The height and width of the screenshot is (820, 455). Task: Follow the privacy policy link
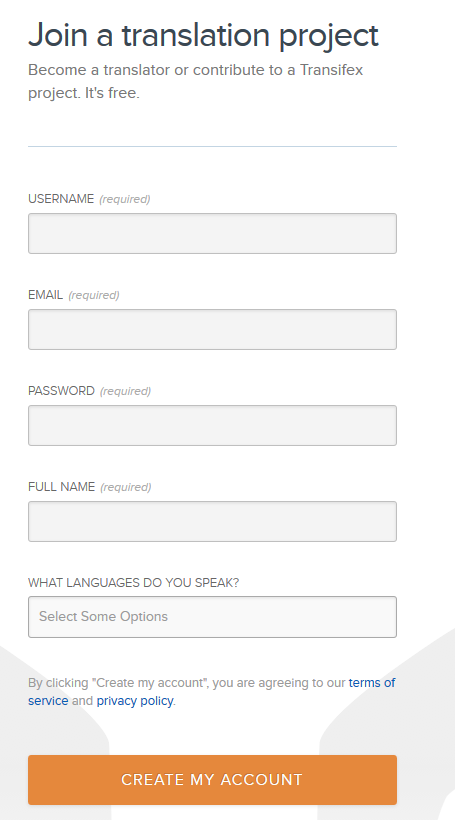coord(135,701)
